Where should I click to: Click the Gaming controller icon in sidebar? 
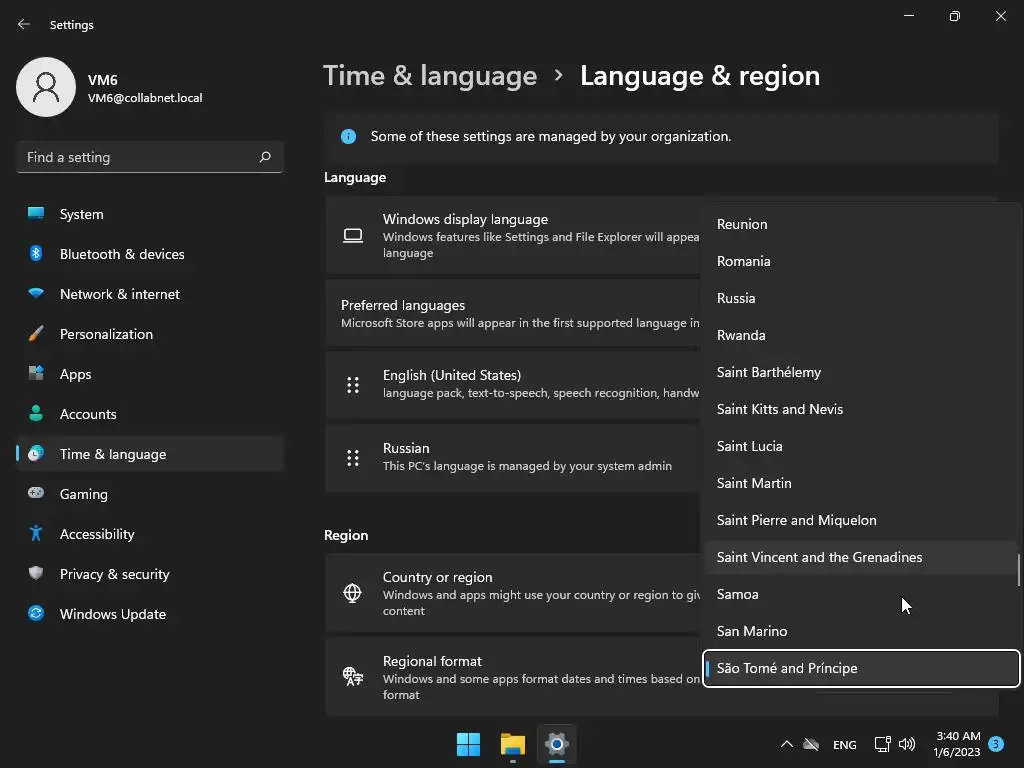(x=36, y=493)
